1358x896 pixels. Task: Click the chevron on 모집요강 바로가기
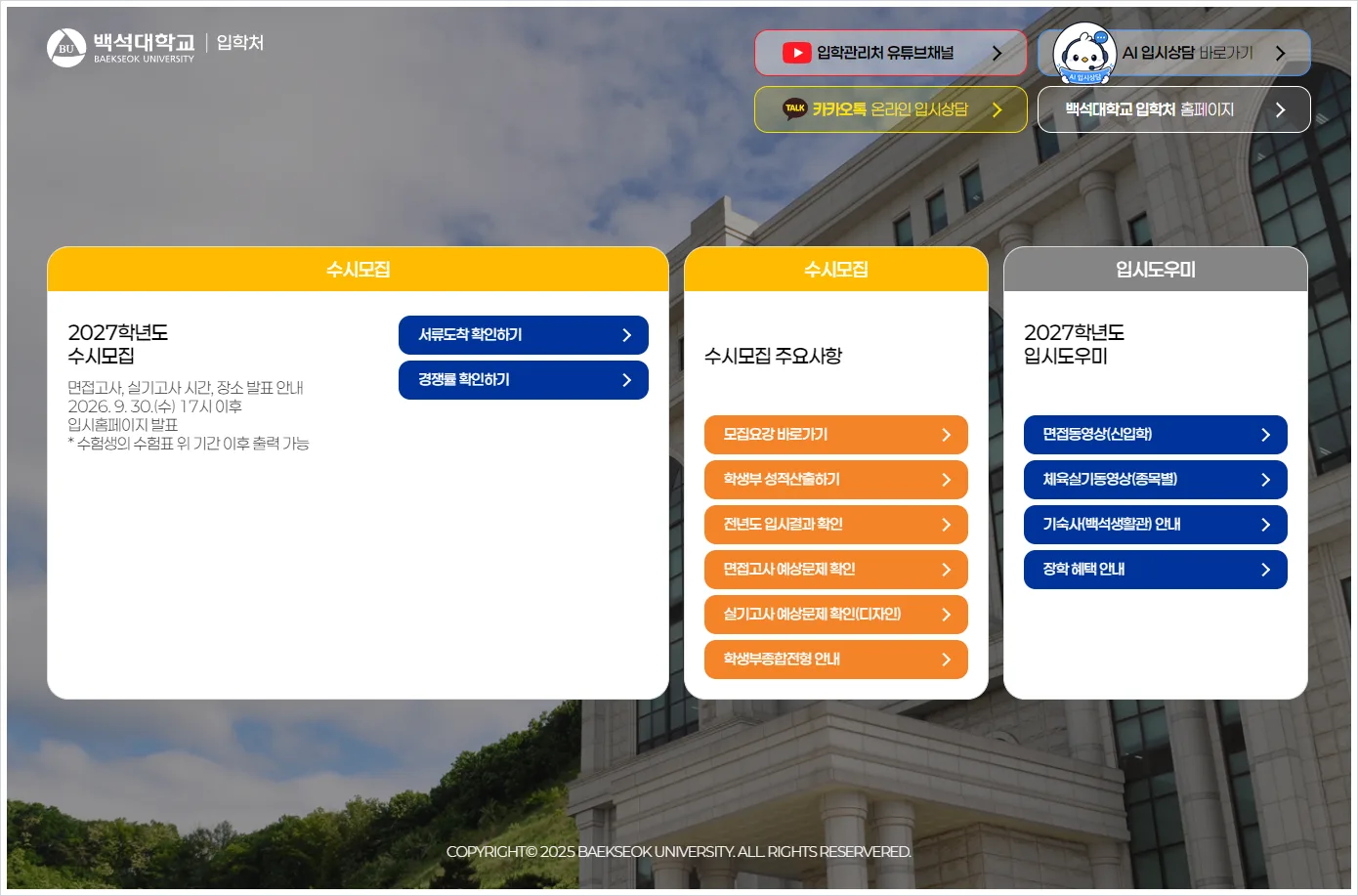click(x=946, y=435)
